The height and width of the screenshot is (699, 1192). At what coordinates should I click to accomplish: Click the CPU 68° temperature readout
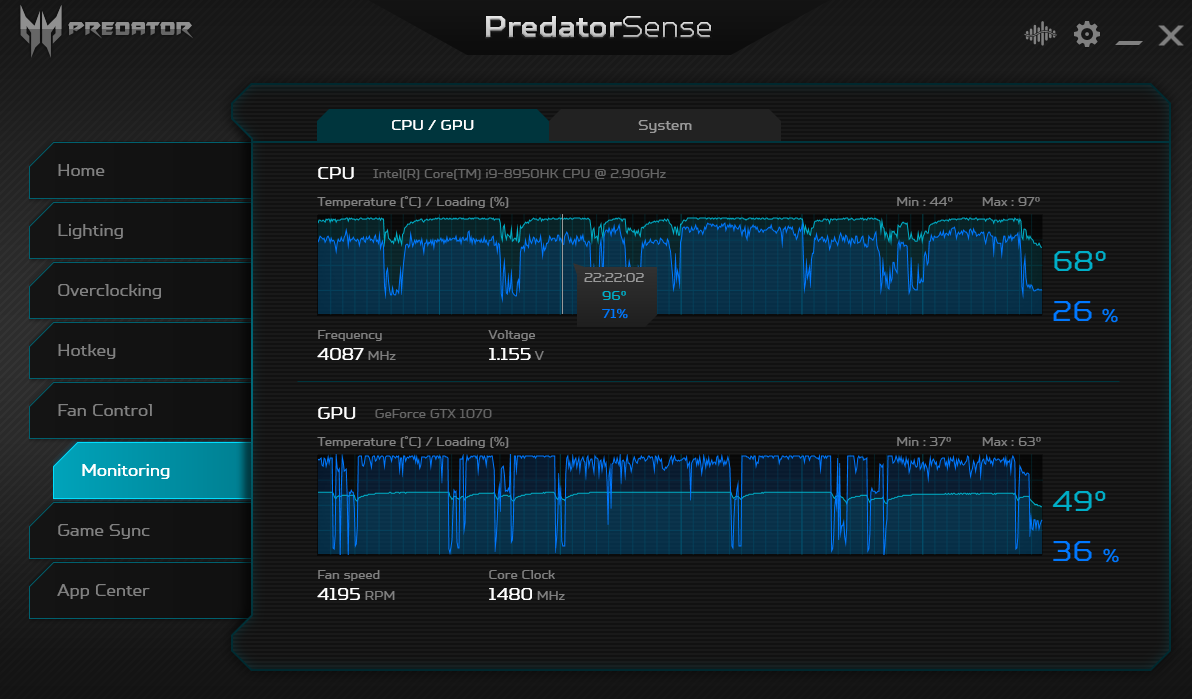tap(1079, 261)
